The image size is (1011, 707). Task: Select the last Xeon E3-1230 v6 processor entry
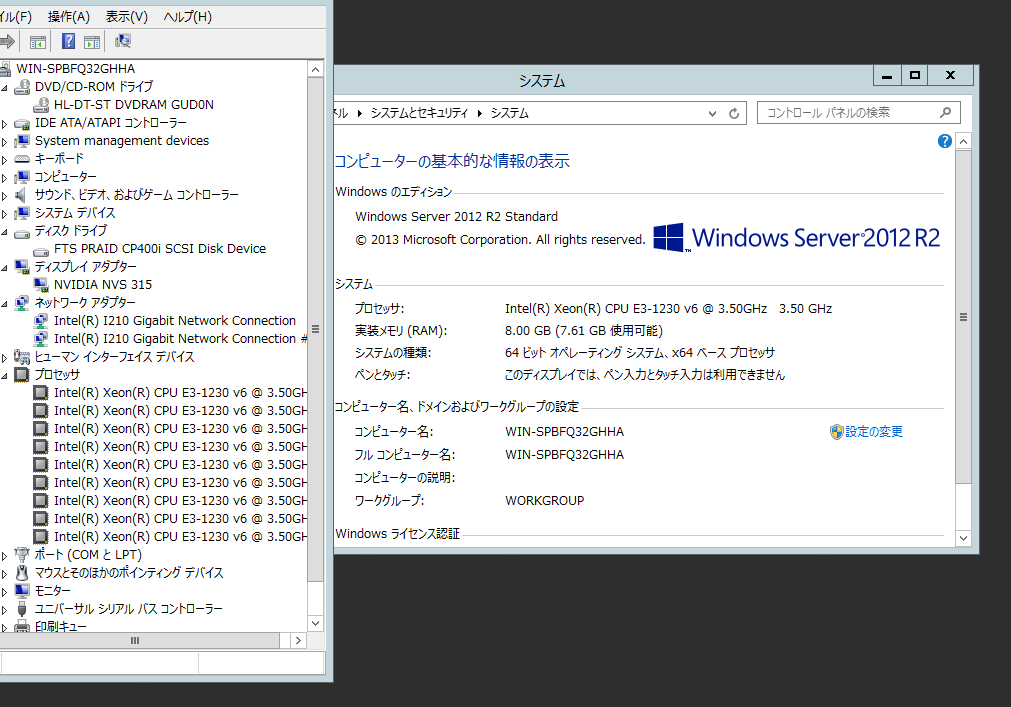click(x=180, y=536)
